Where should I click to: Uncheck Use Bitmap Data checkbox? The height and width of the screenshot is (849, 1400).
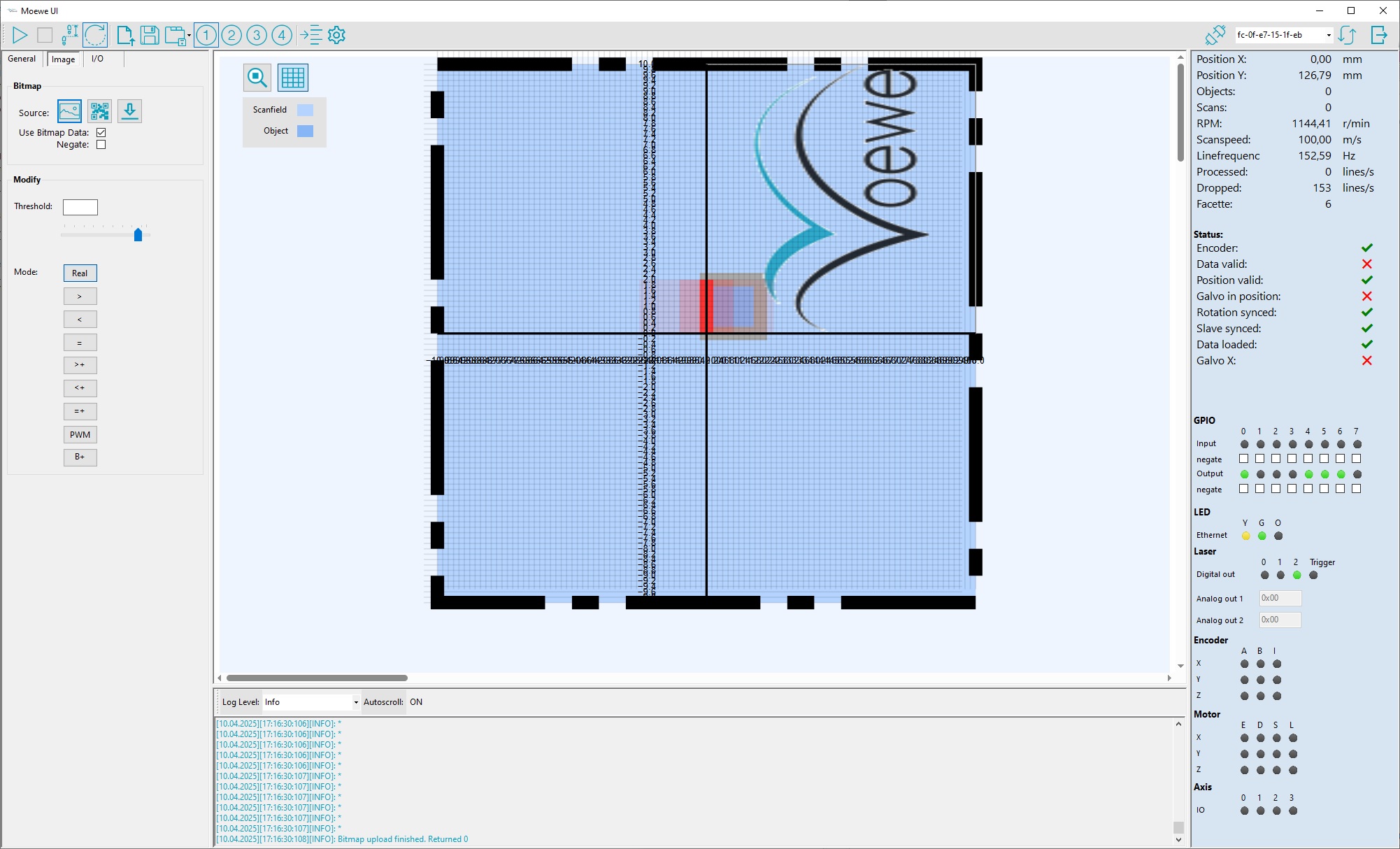(x=101, y=132)
